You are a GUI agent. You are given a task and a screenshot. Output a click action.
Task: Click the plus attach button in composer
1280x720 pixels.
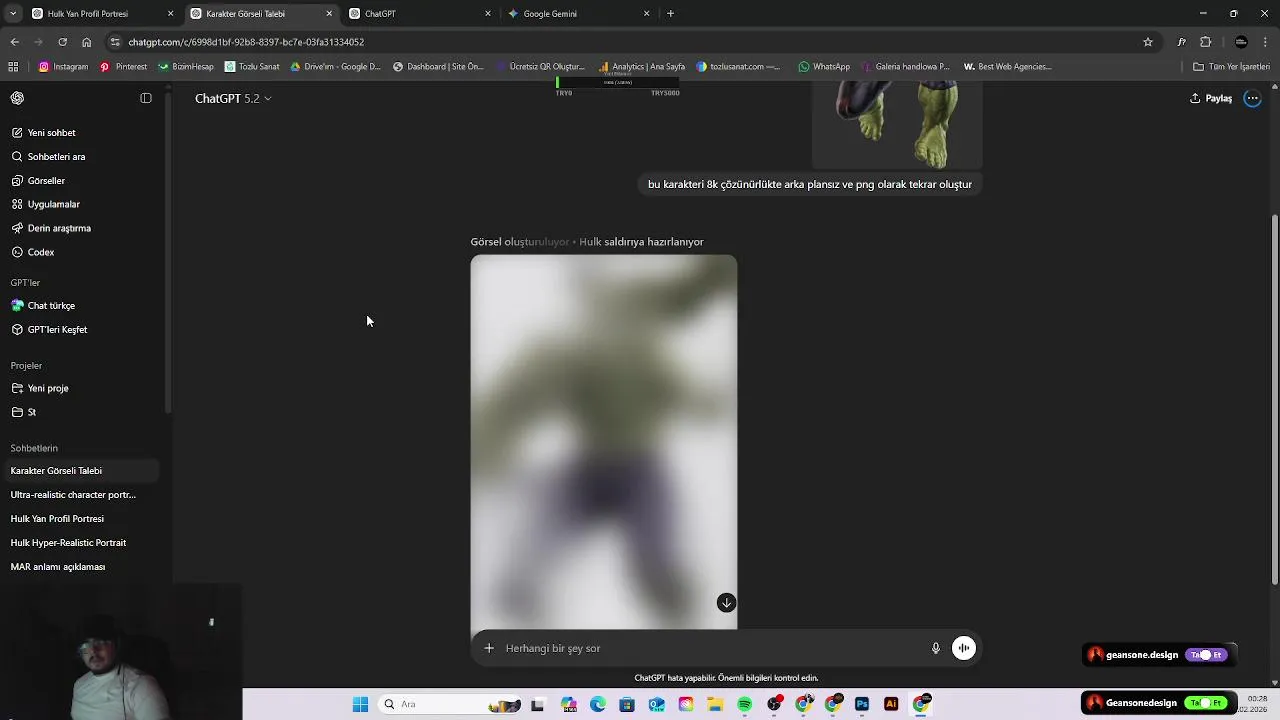489,648
